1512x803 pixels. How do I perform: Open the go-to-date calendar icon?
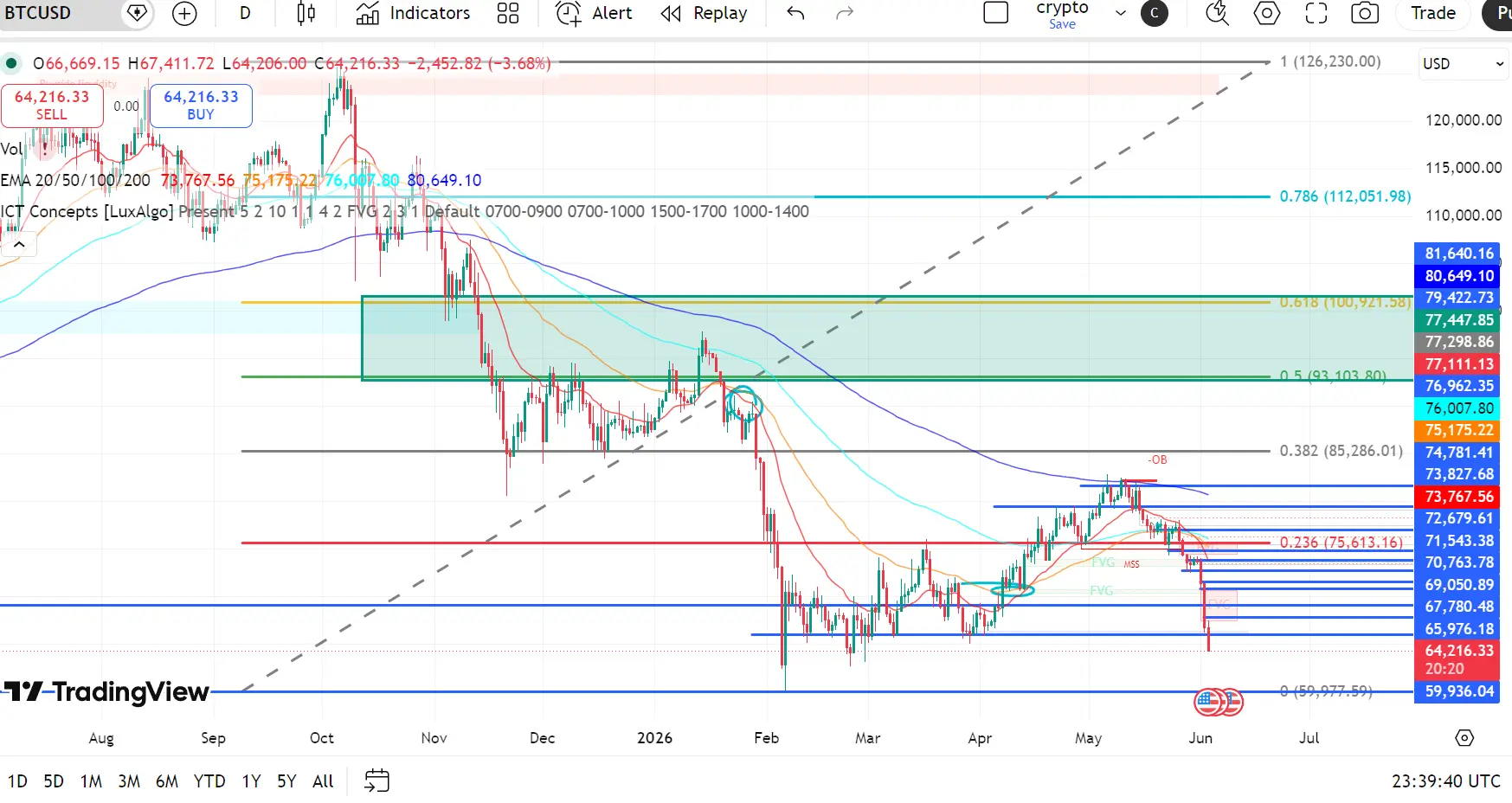tap(376, 781)
